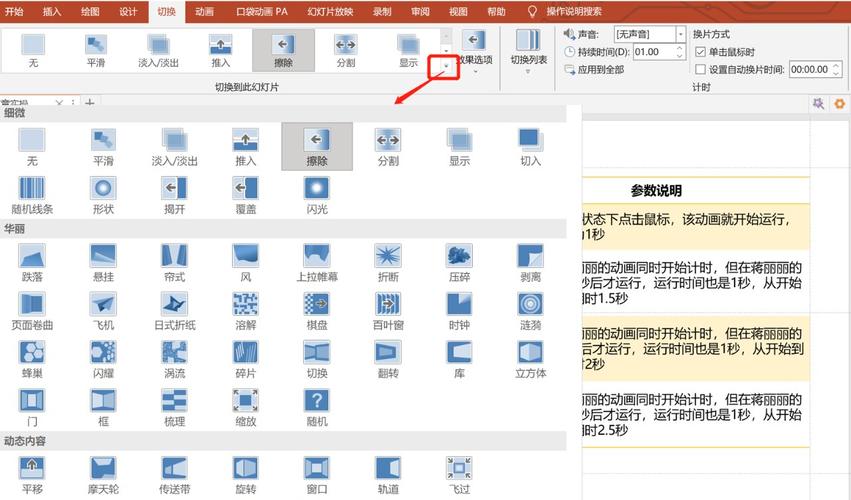Image resolution: width=851 pixels, height=500 pixels.
Task: Select the 立方体 transition
Action: (x=530, y=359)
